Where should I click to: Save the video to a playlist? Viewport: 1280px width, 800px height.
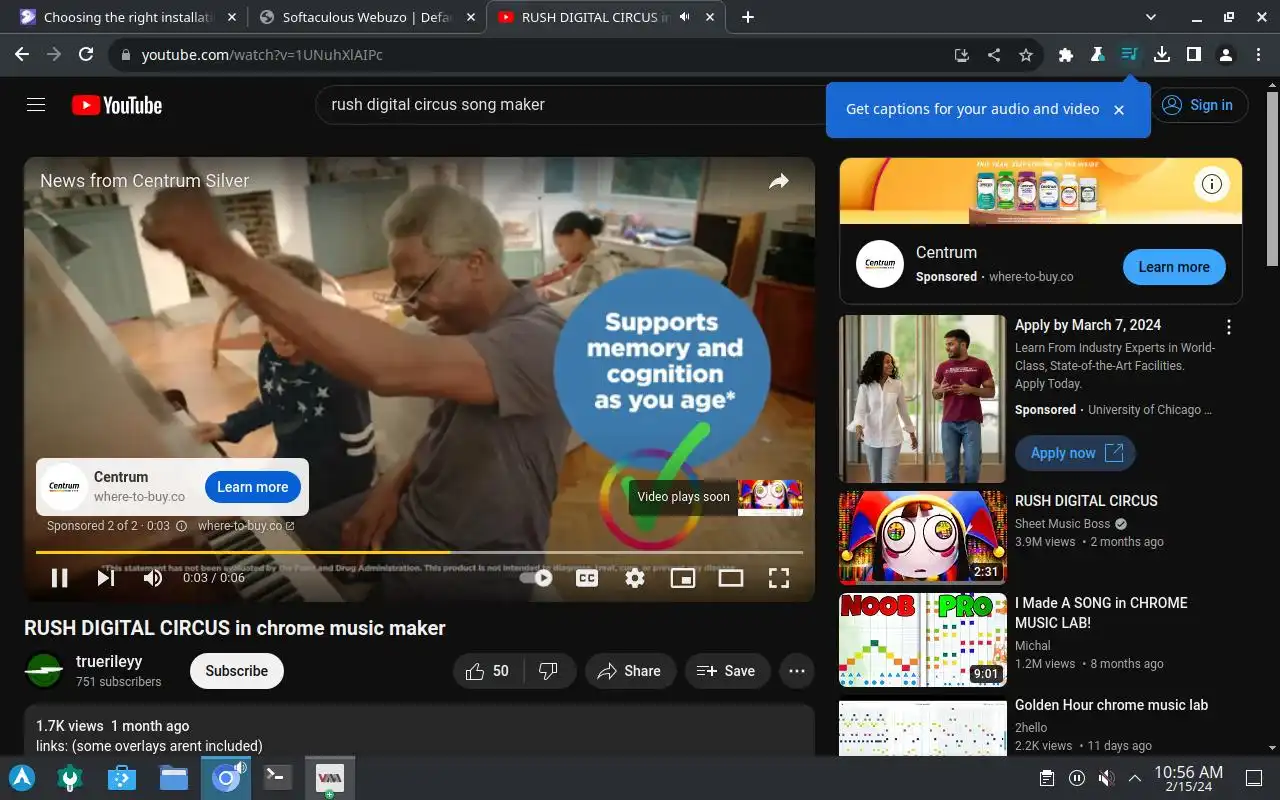[726, 671]
